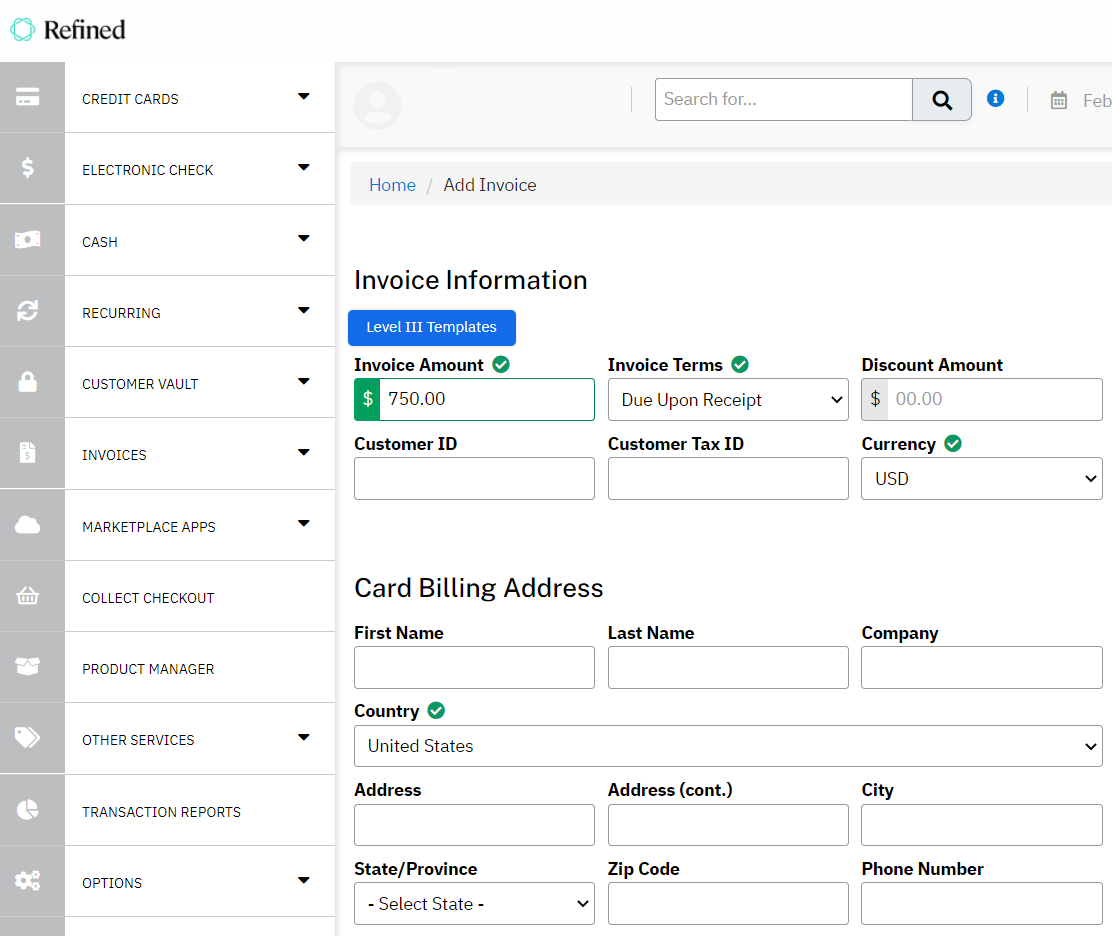Click the credit card sidebar icon
Image resolution: width=1112 pixels, height=936 pixels.
point(28,96)
